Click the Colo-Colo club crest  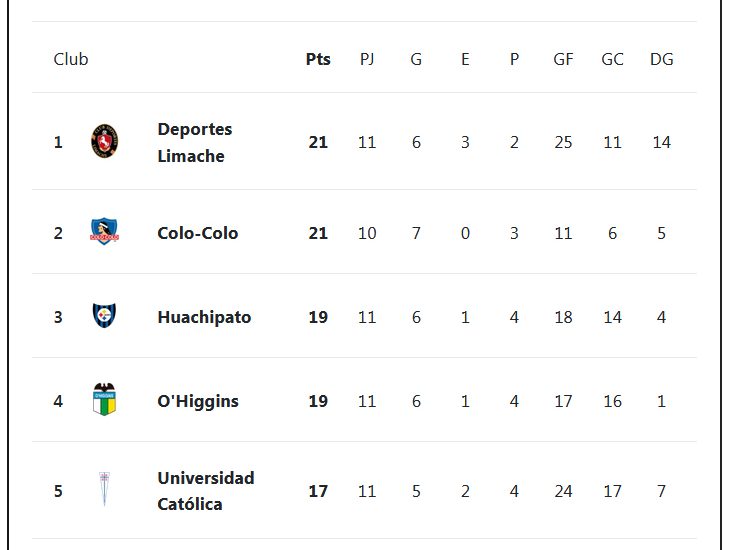pyautogui.click(x=104, y=233)
